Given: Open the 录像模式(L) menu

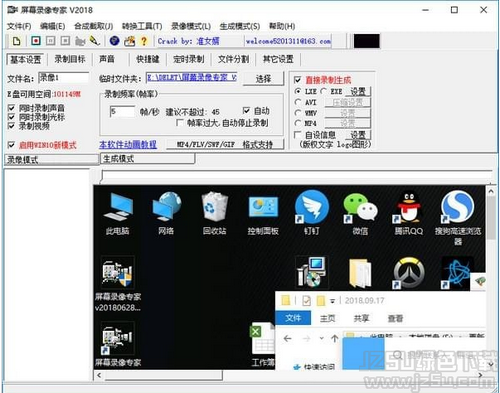Looking at the screenshot, I should click(x=191, y=26).
